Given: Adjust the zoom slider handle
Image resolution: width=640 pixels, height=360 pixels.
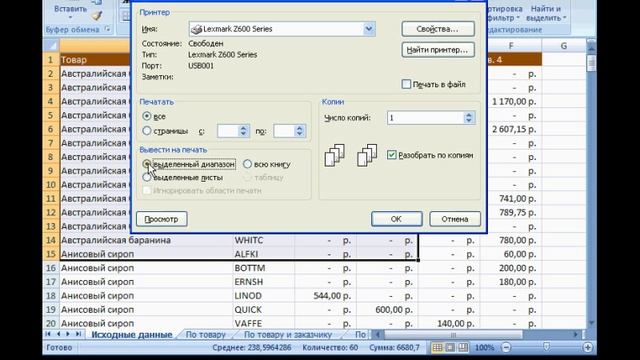Looking at the screenshot, I should pos(547,347).
